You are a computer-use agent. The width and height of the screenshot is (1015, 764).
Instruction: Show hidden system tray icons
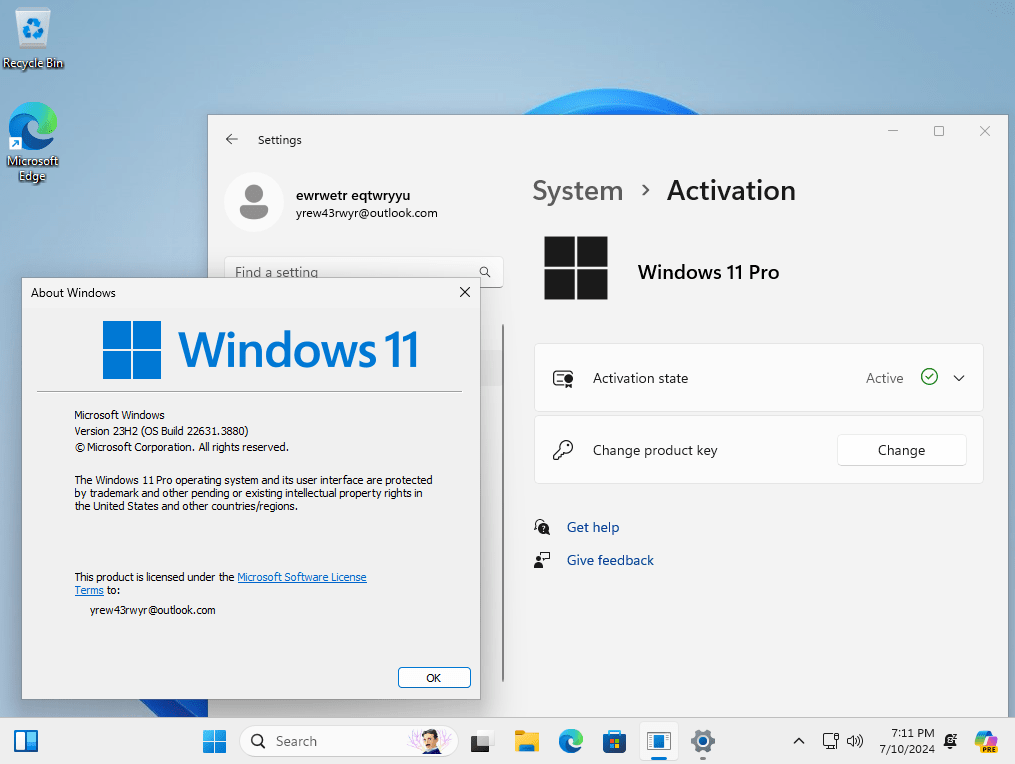click(x=798, y=741)
